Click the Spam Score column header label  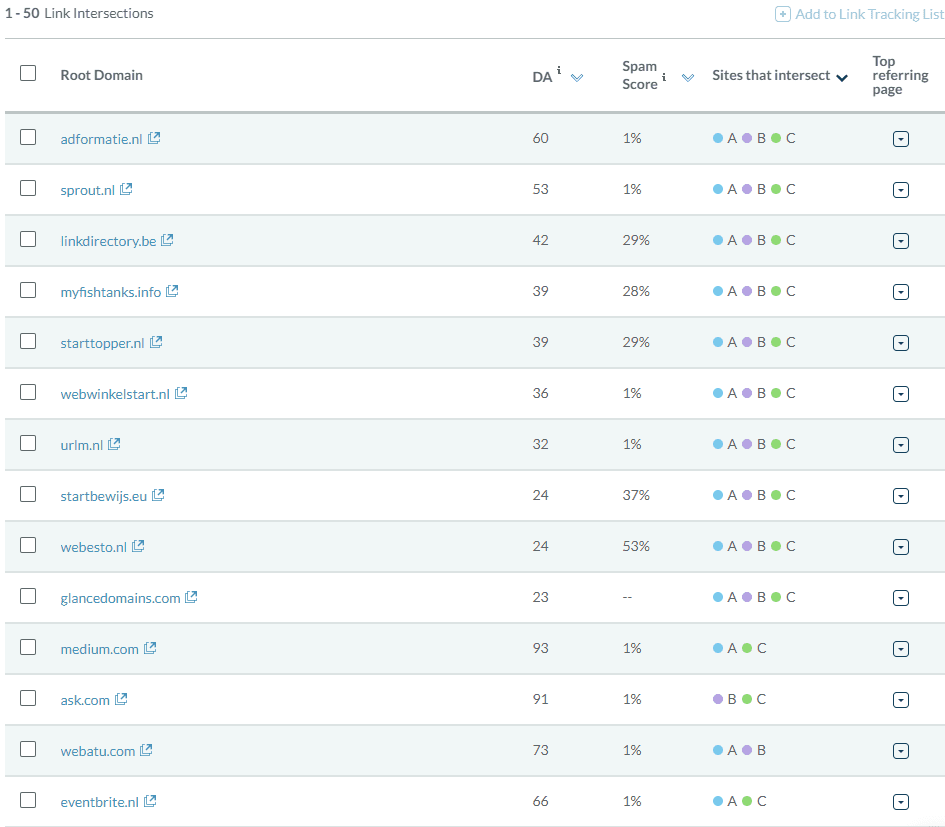point(639,75)
